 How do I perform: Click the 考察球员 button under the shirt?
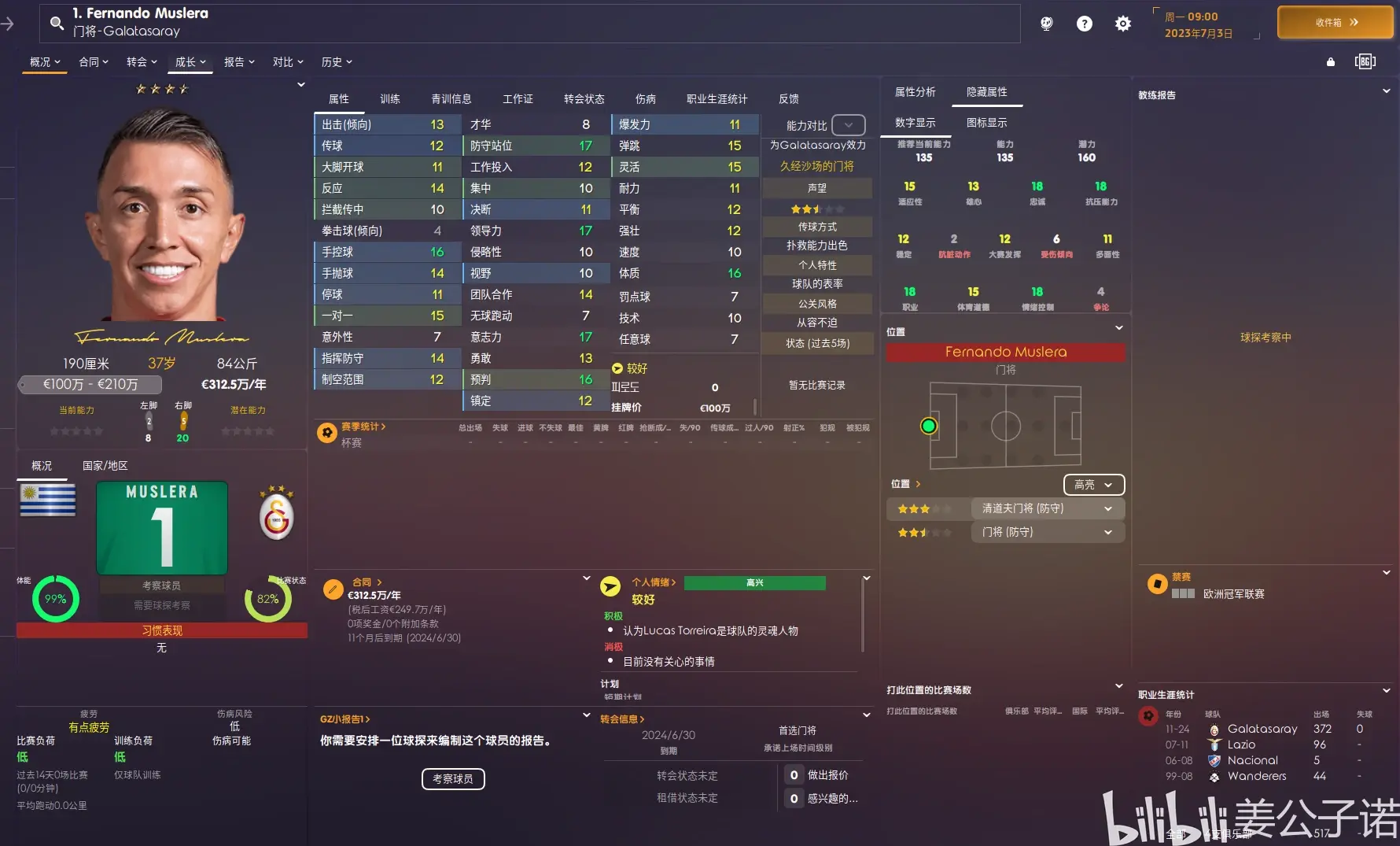point(161,586)
